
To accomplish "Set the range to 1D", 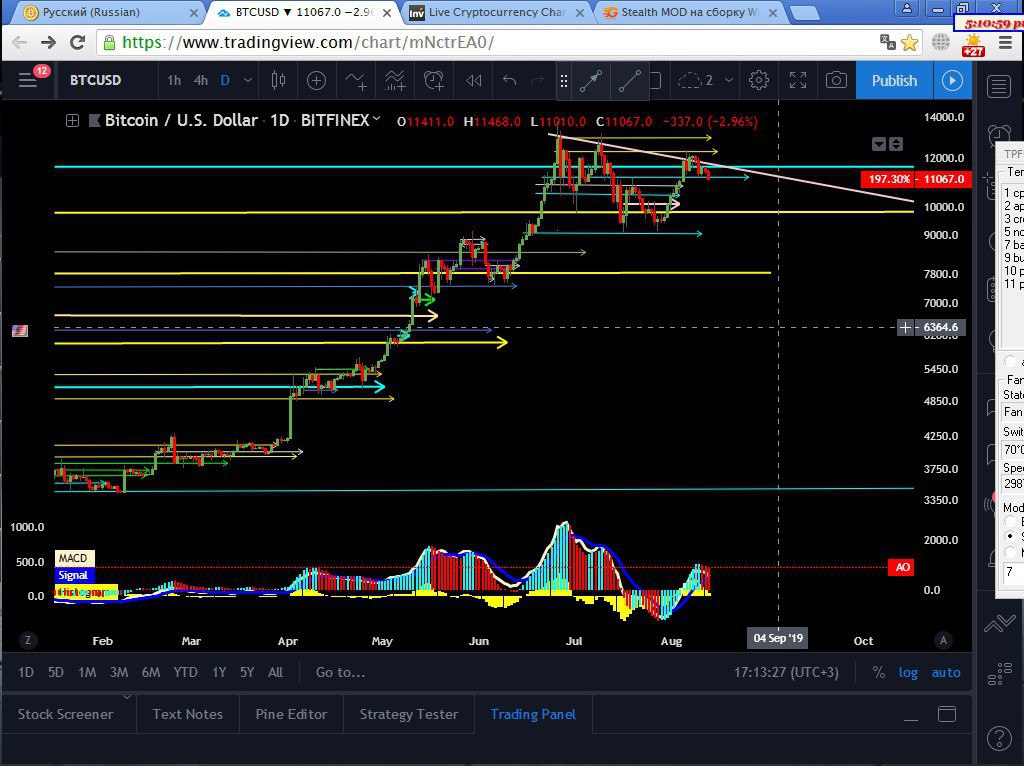I will click(x=25, y=672).
